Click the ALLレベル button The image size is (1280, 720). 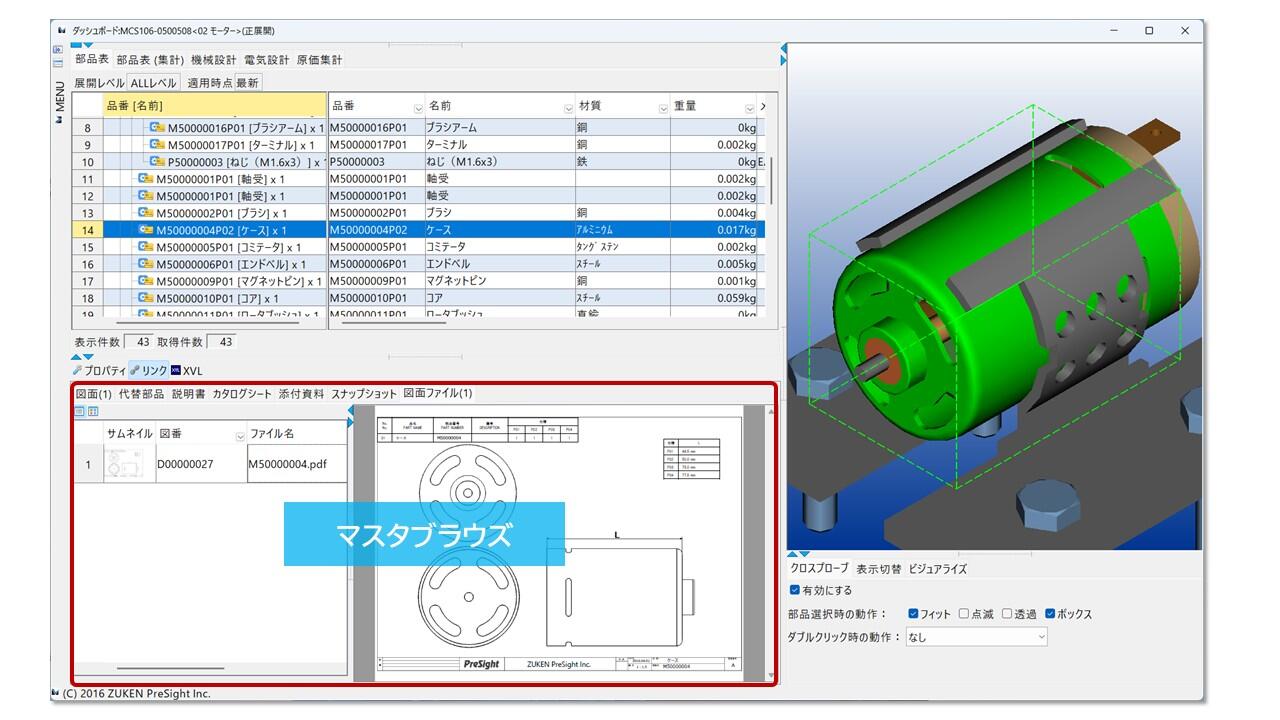tap(153, 83)
